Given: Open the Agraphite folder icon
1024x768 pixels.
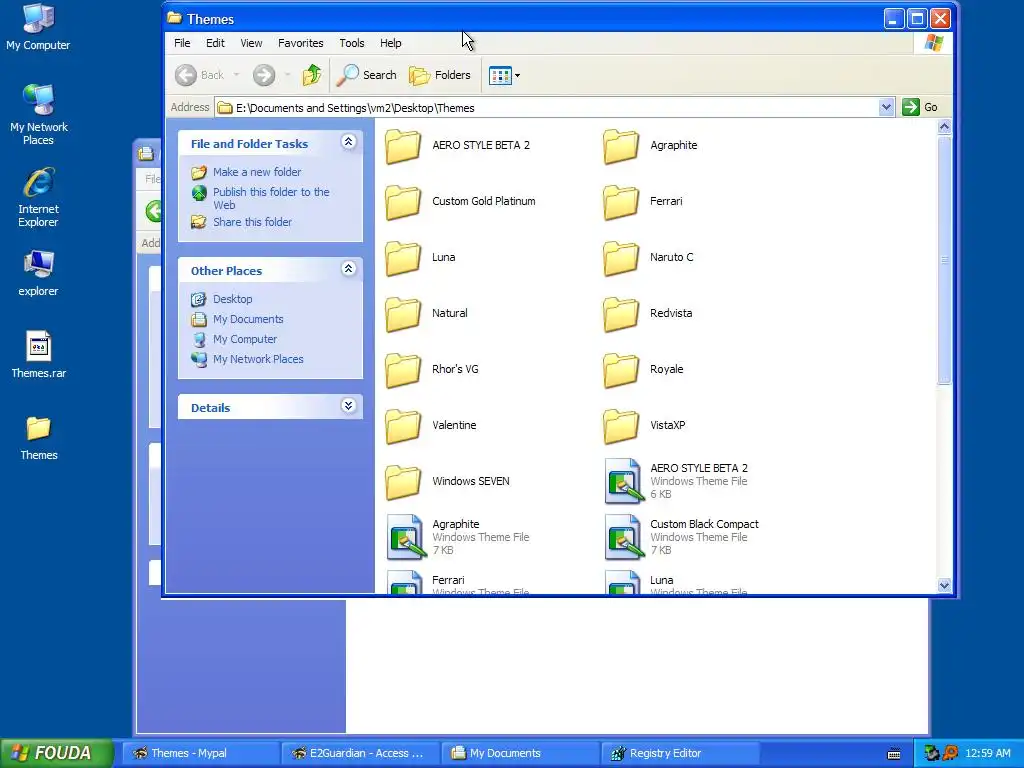Looking at the screenshot, I should 620,146.
